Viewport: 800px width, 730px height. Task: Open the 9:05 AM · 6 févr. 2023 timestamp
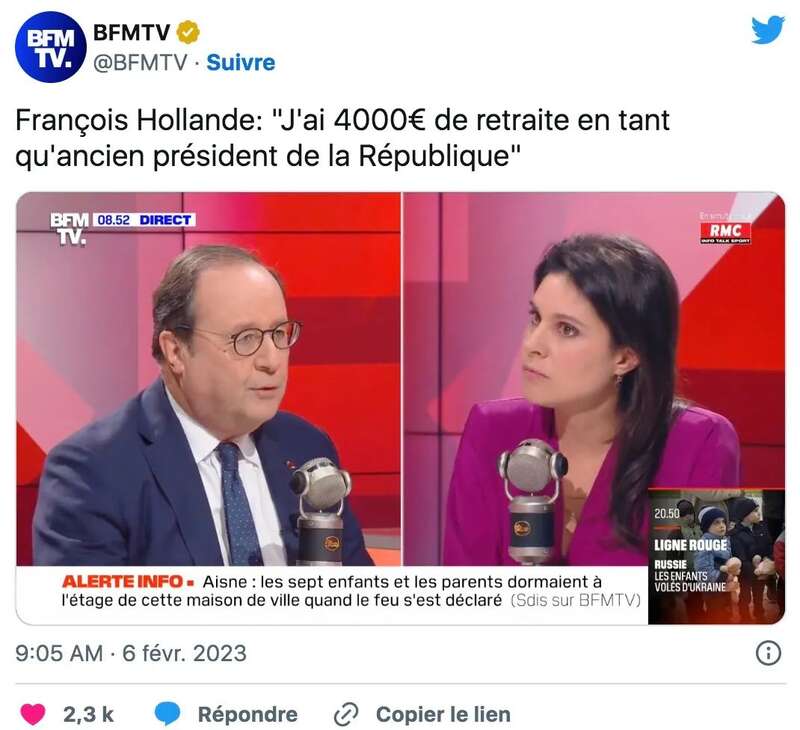131,653
